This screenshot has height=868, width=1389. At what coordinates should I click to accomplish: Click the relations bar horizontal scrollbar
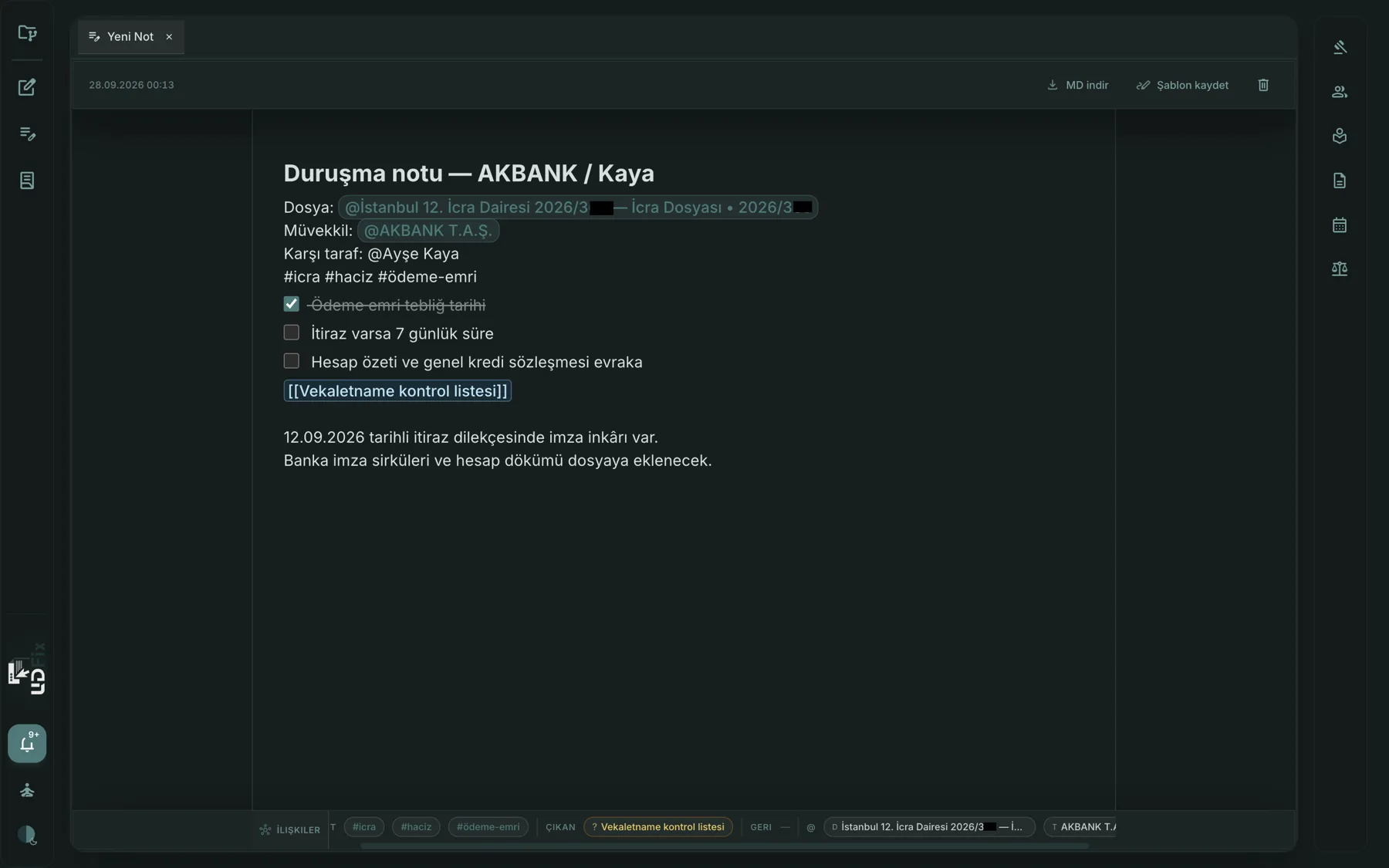(724, 846)
